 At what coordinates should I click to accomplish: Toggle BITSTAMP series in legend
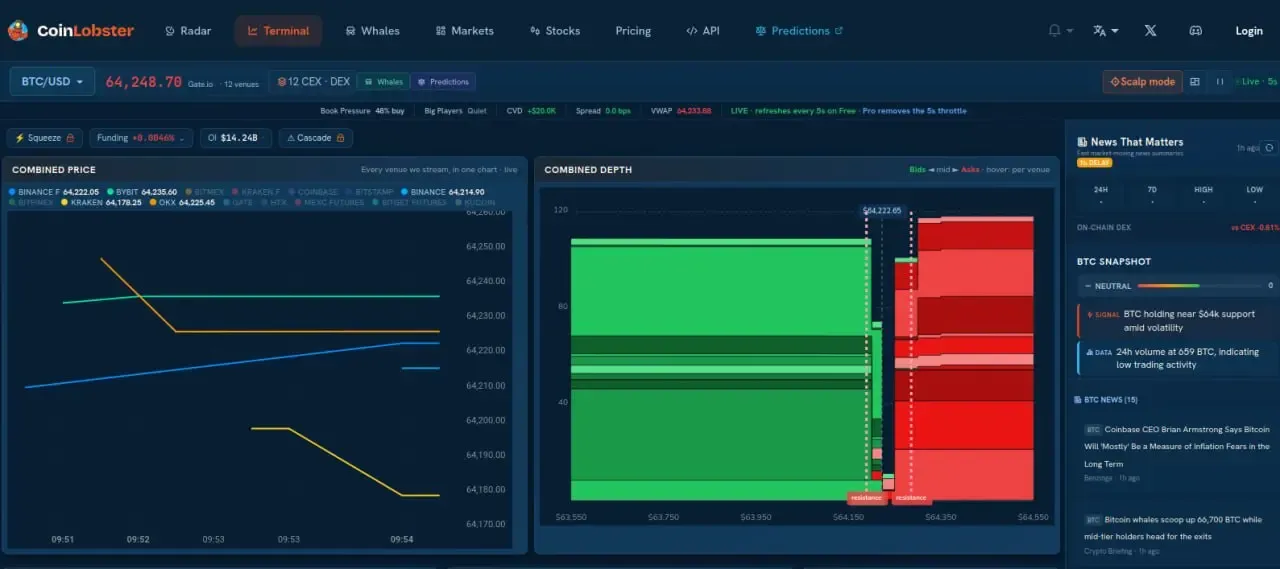[x=371, y=191]
